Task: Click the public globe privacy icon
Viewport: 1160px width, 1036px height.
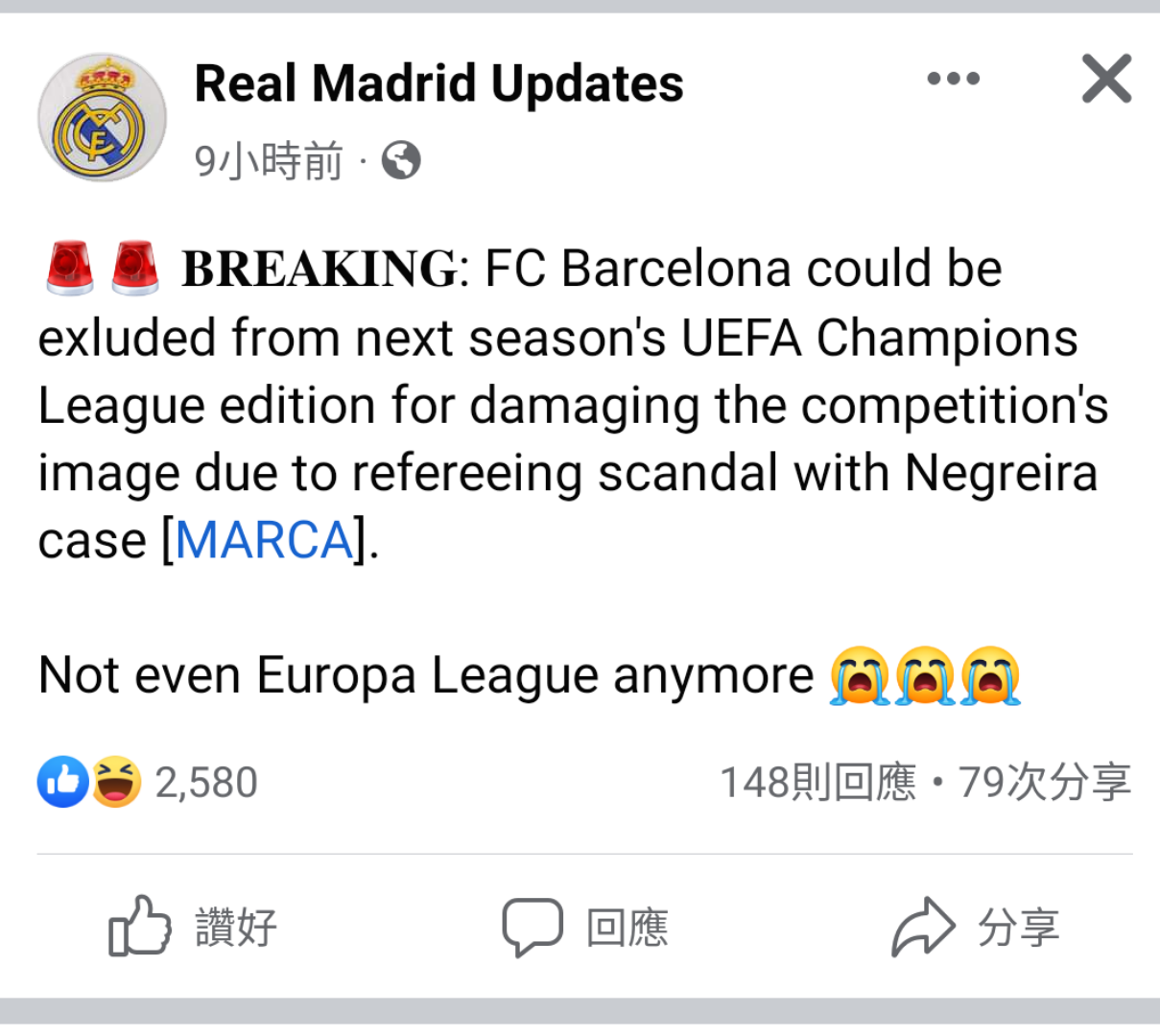Action: coord(401,160)
